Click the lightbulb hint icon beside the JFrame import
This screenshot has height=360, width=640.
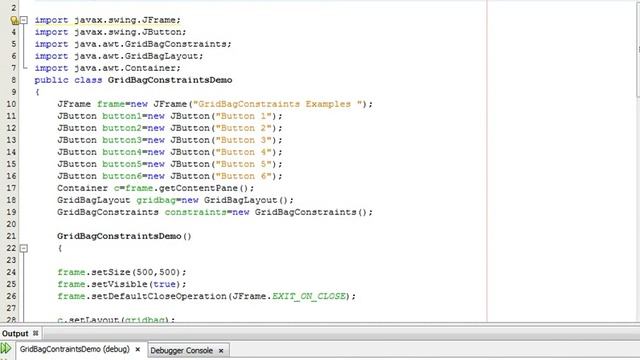(14, 20)
